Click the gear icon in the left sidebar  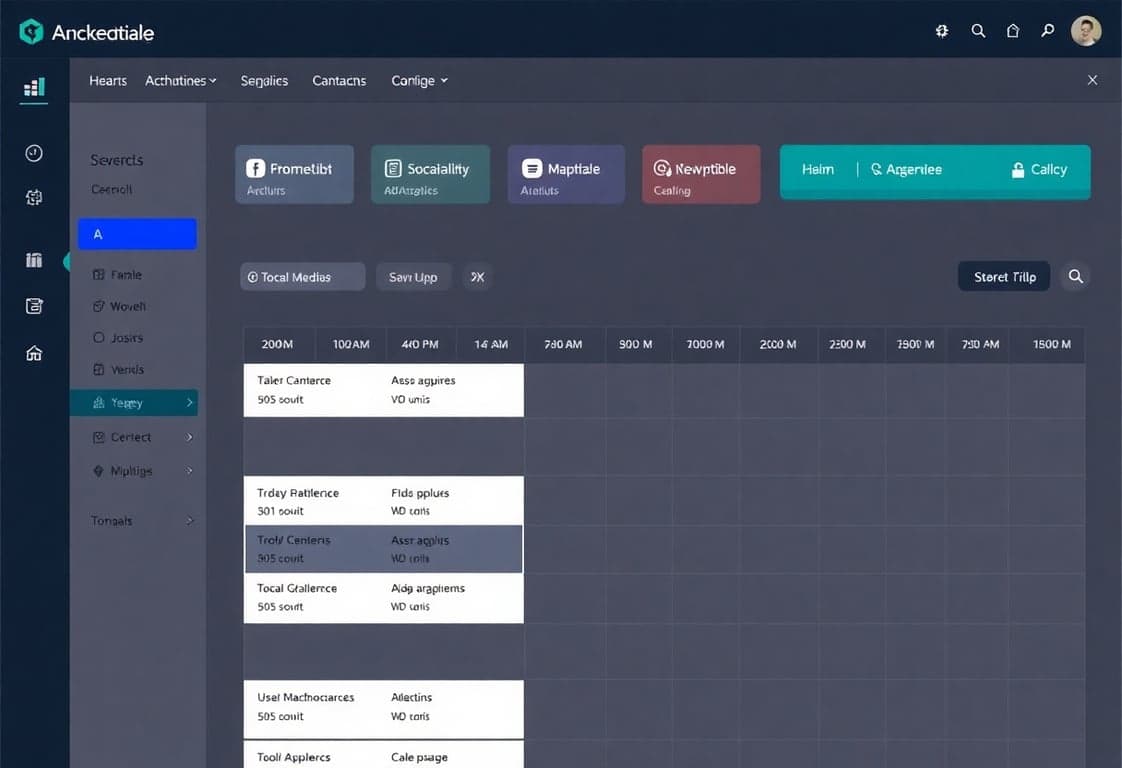coord(33,197)
